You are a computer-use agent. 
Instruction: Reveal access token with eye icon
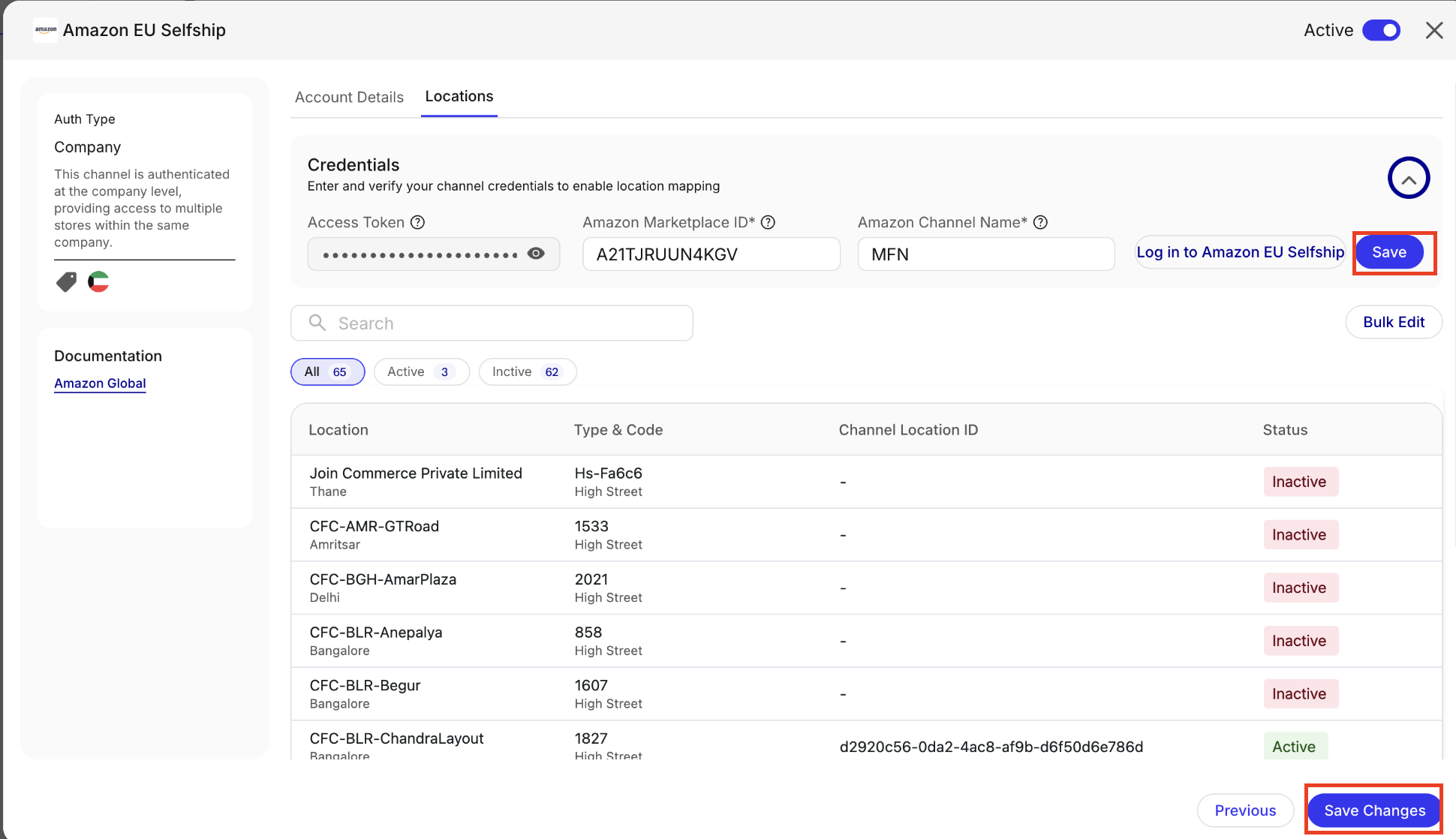point(536,254)
